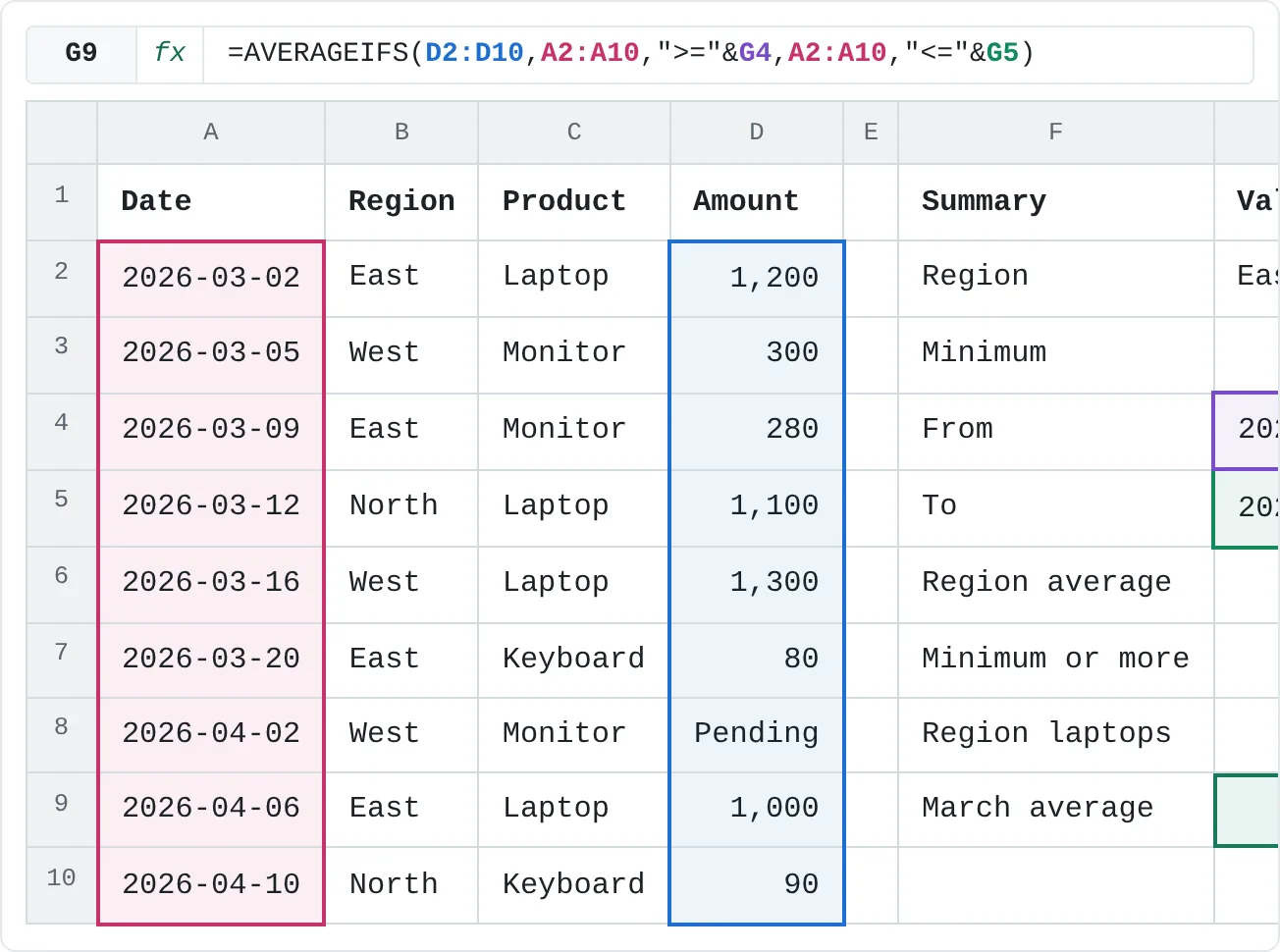The height and width of the screenshot is (952, 1280).
Task: Select column F header
Action: click(x=1056, y=132)
